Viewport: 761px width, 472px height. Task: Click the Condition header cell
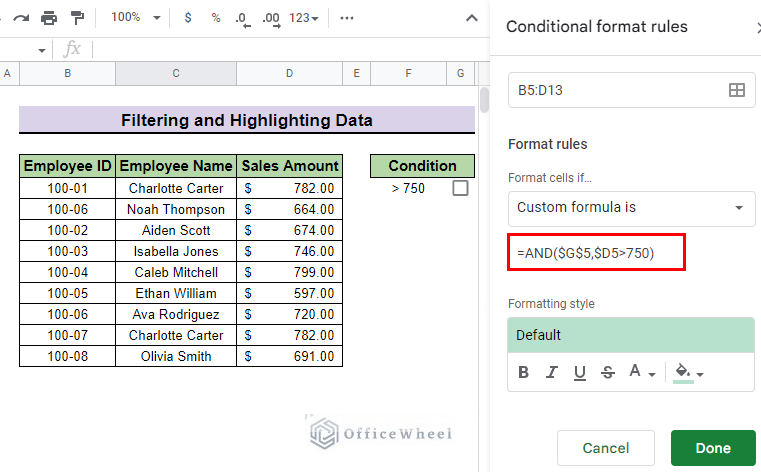tap(422, 166)
